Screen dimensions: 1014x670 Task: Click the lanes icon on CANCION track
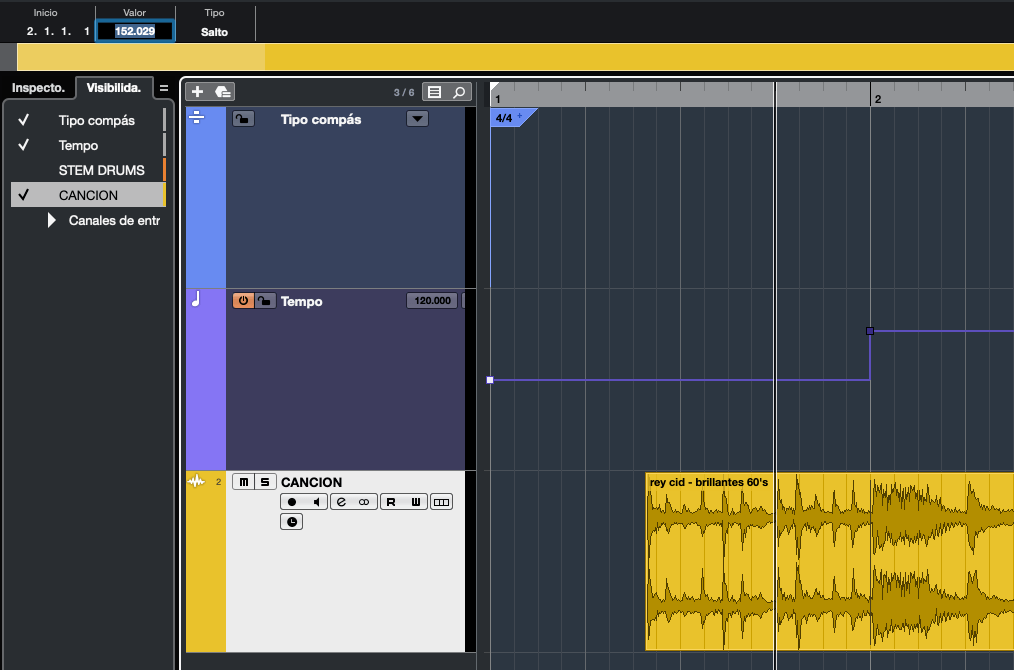coord(441,502)
